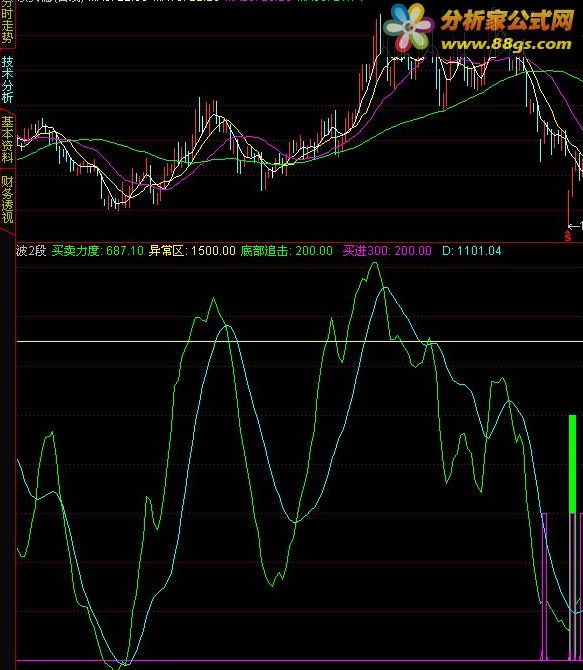Image resolution: width=583 pixels, height=670 pixels.
Task: Click the 波2段 indicator name
Action: pos(31,250)
